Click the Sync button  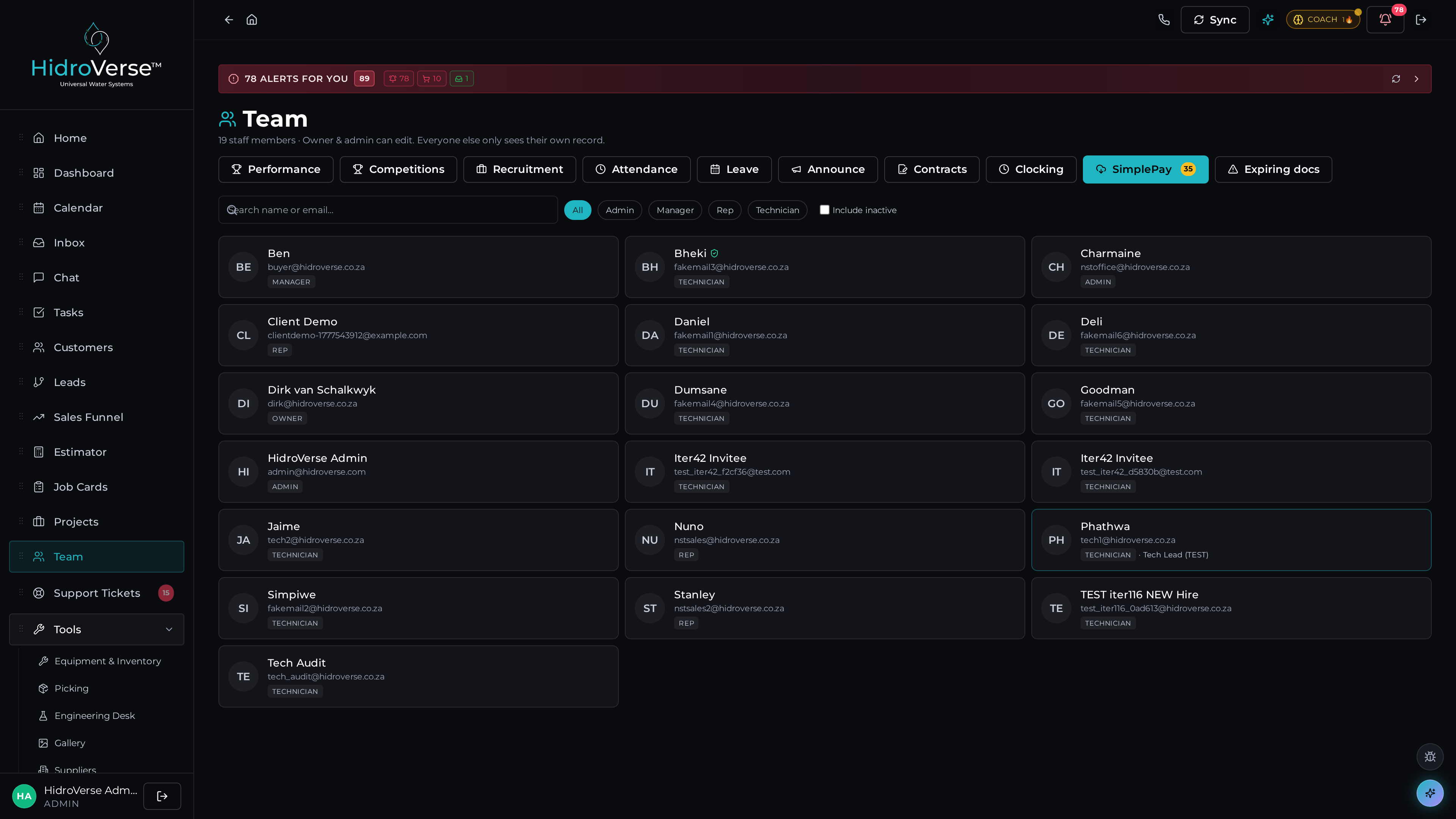point(1214,20)
